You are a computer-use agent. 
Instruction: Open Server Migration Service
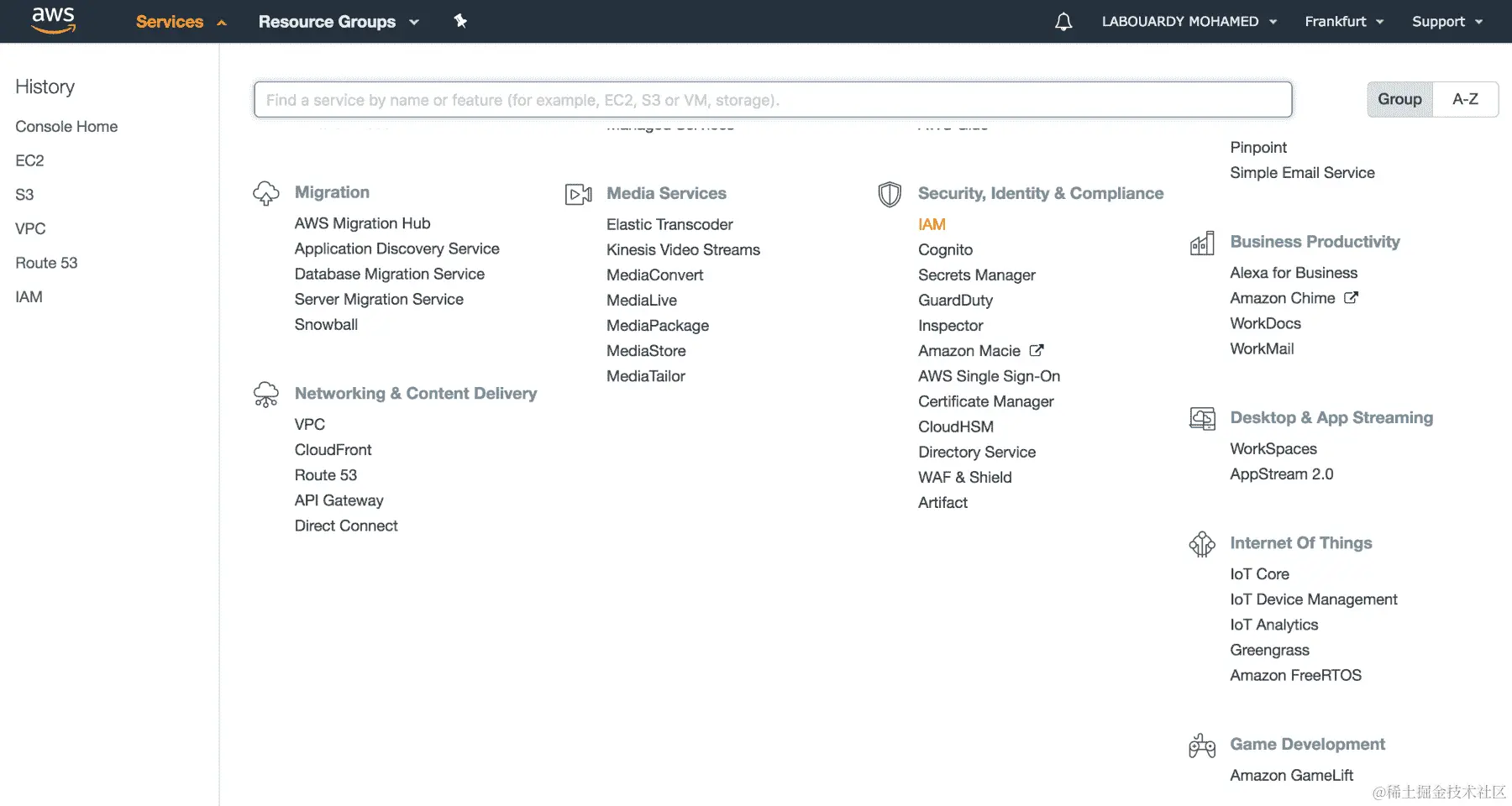click(x=379, y=299)
